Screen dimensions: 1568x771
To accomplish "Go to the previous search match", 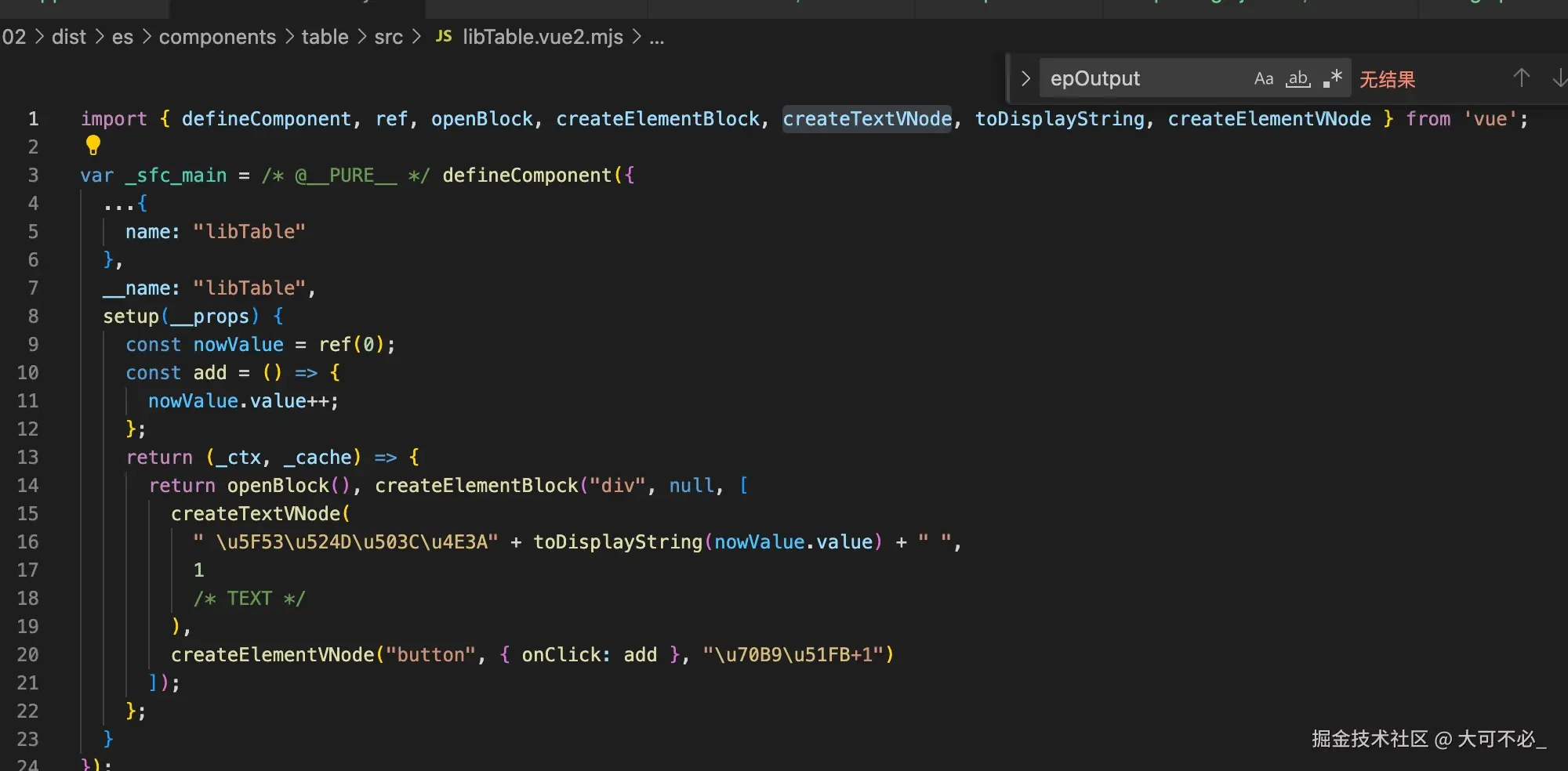I will (x=1521, y=78).
